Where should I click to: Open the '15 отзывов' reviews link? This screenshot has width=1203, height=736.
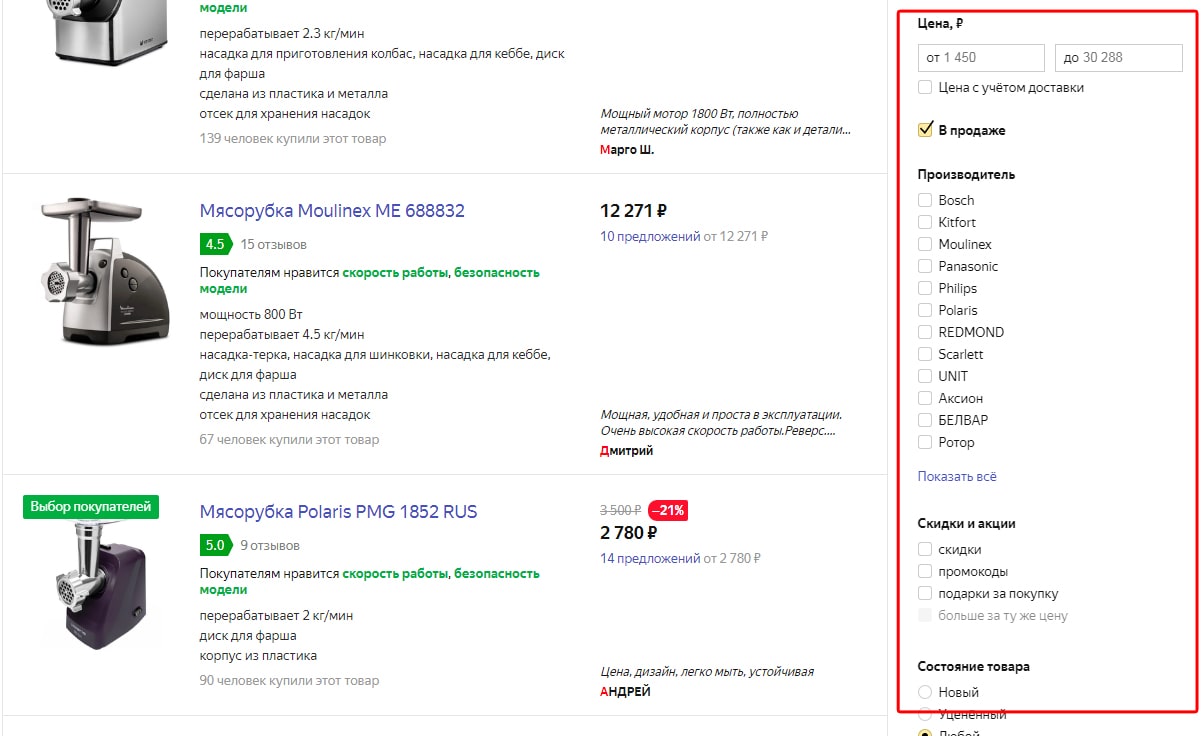274,244
